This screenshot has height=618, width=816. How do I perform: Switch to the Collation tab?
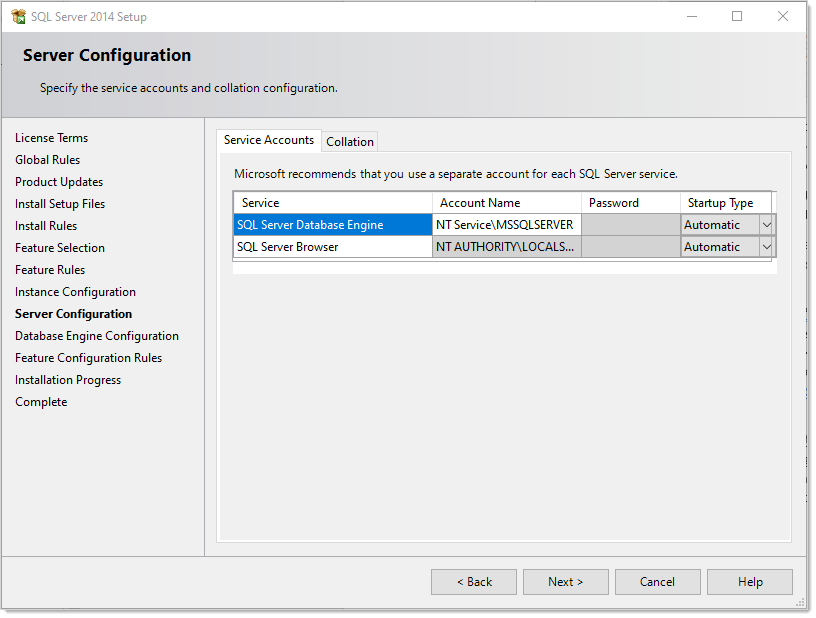350,142
